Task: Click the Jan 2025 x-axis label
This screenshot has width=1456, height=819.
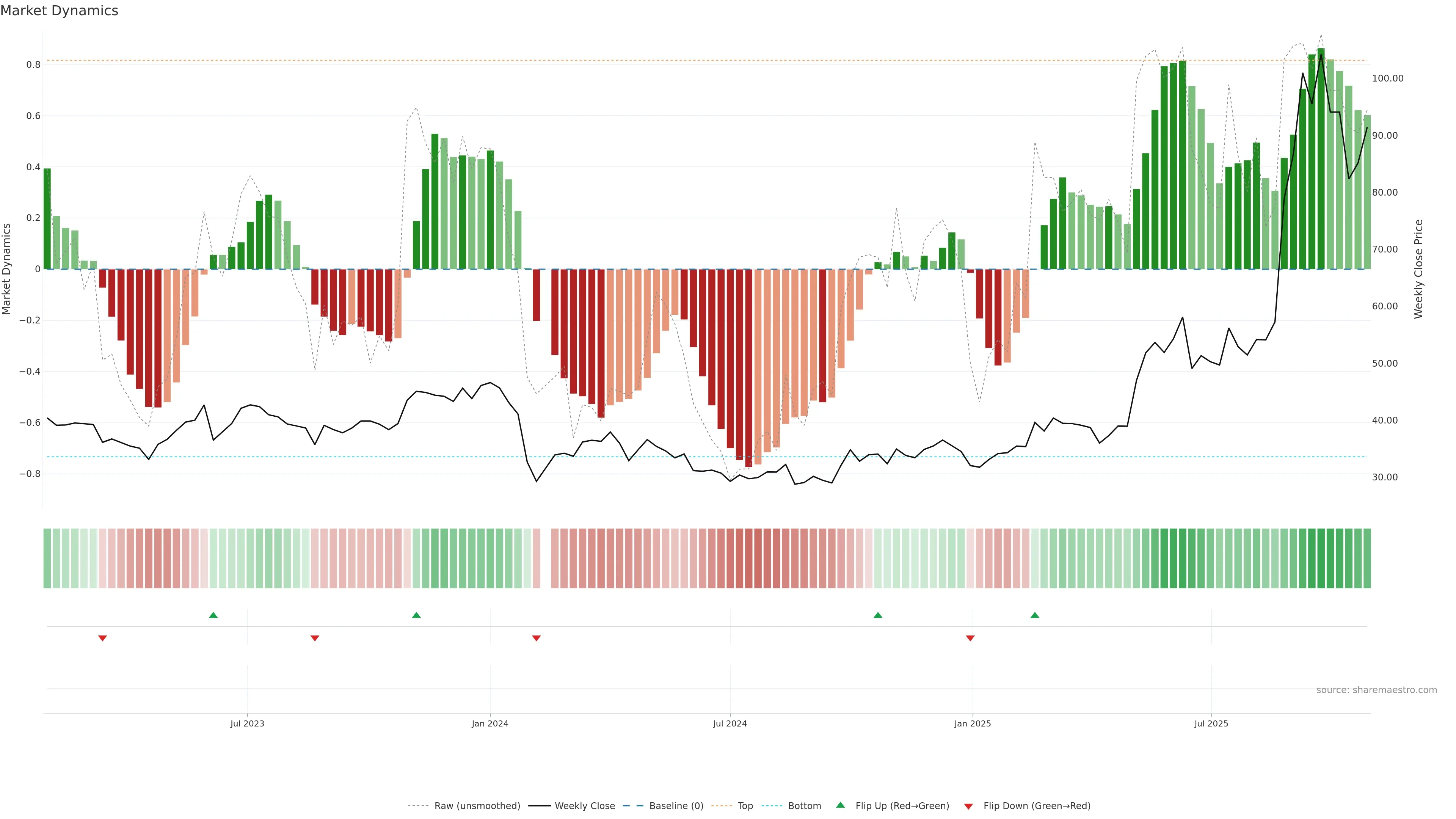Action: click(972, 723)
